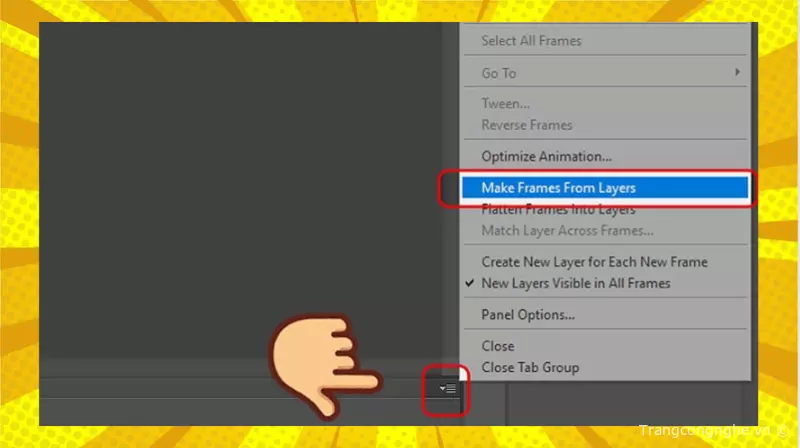
Task: Click Select All Frames in the menu
Action: (x=531, y=41)
